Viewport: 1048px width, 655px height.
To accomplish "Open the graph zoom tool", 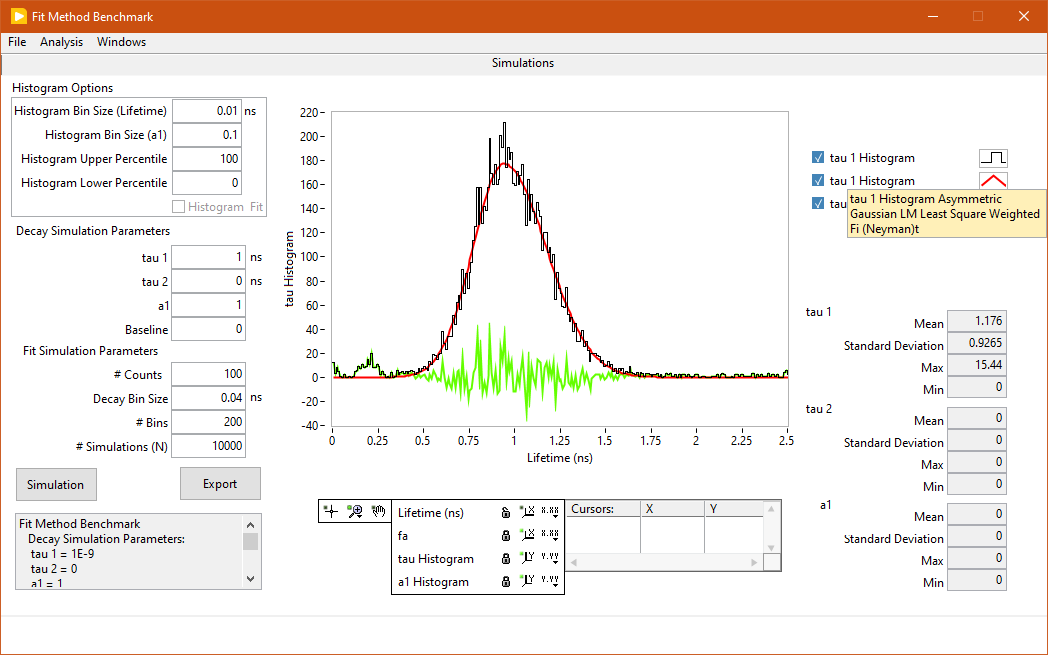I will click(355, 512).
